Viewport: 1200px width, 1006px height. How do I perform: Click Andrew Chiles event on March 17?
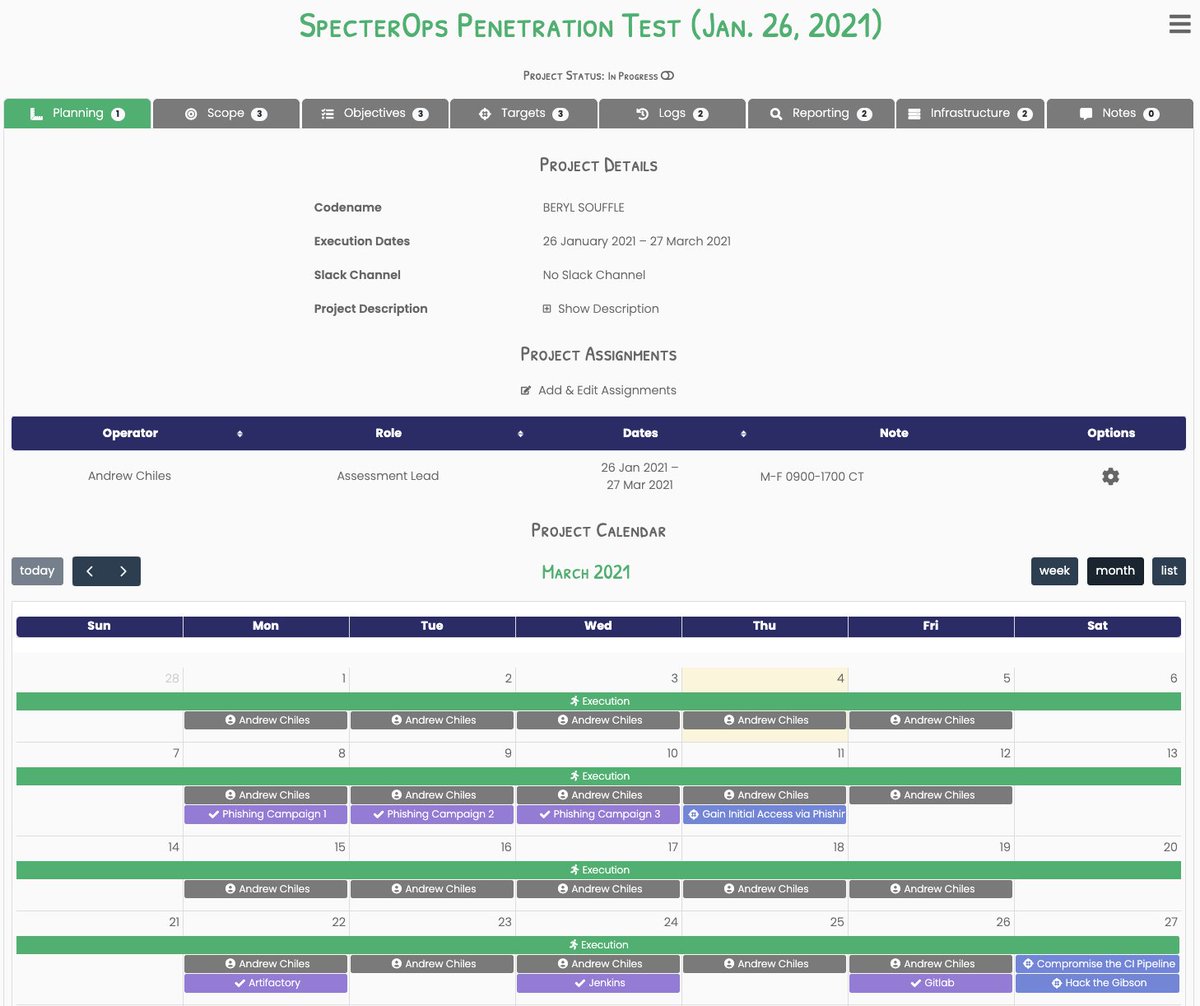point(598,889)
